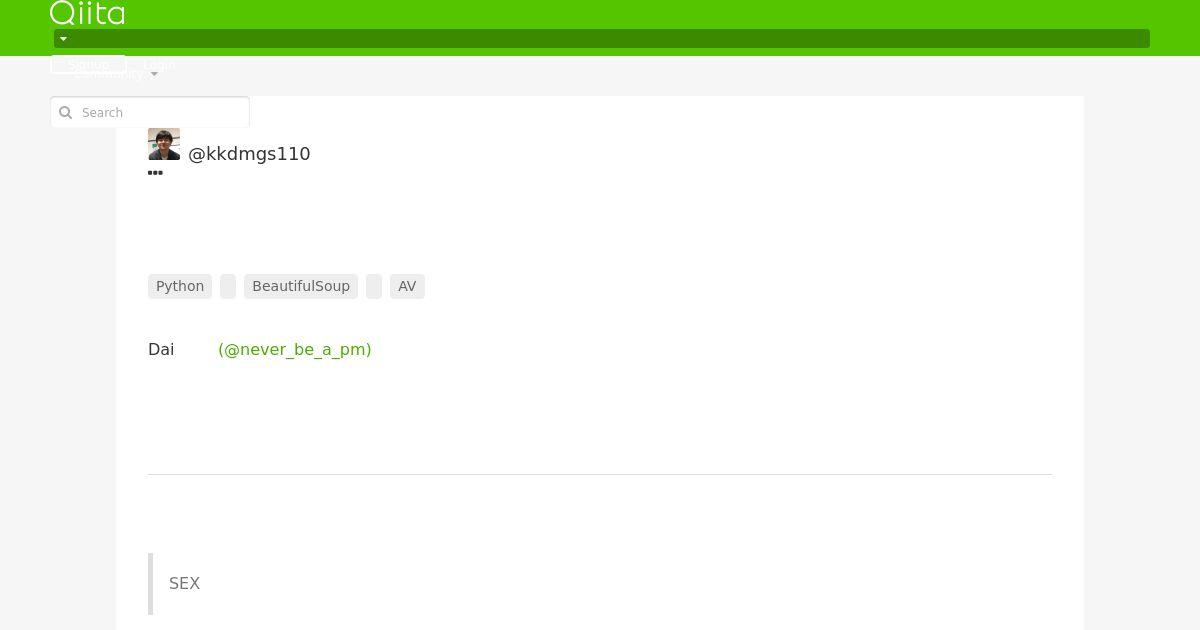The height and width of the screenshot is (630, 1200).
Task: Open the three-dot article options menu
Action: pyautogui.click(x=155, y=173)
